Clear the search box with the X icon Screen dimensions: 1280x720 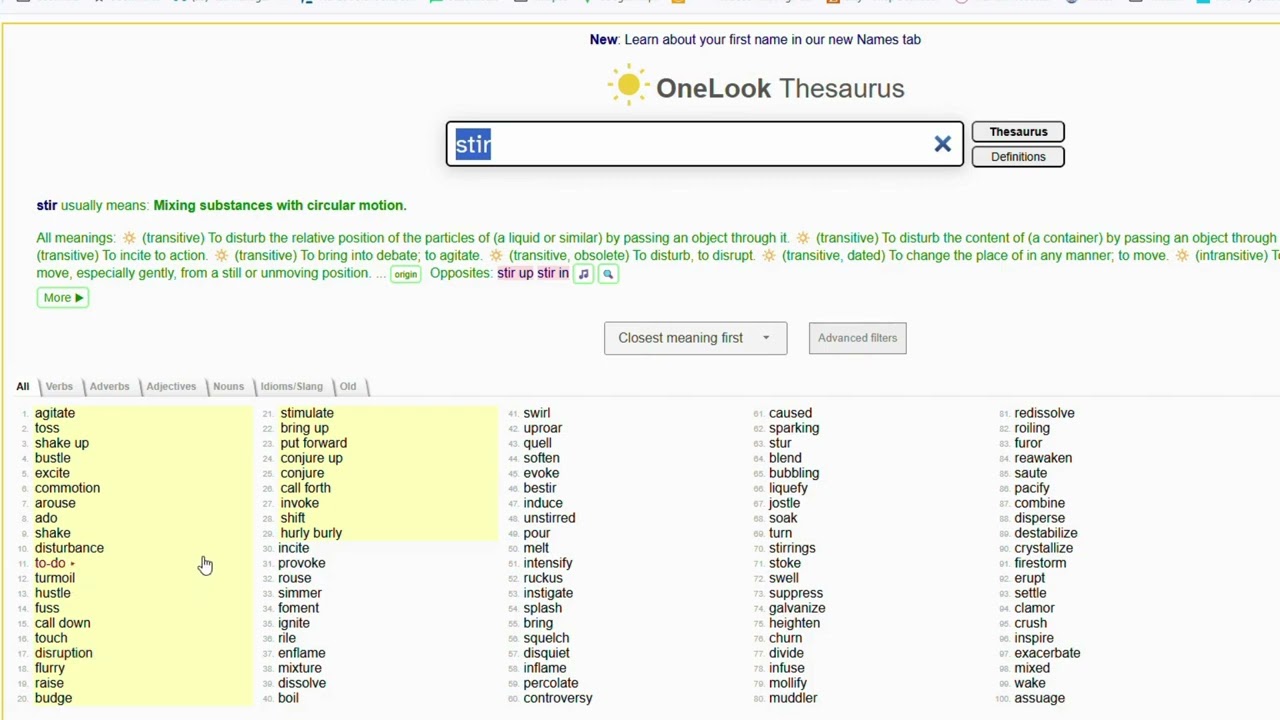(942, 144)
